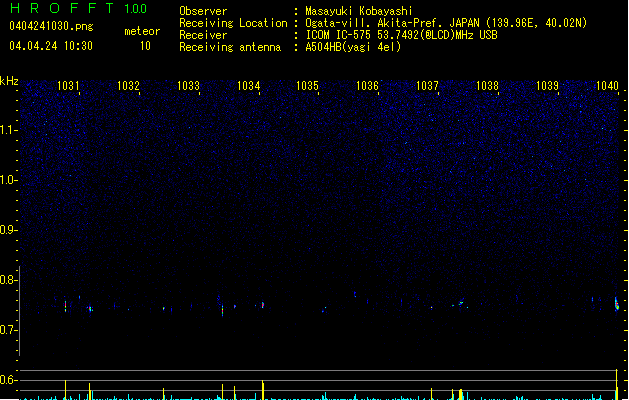Viewport: 629px width, 400px height.
Task: Click the Receiving Location label
Action: (x=233, y=23)
